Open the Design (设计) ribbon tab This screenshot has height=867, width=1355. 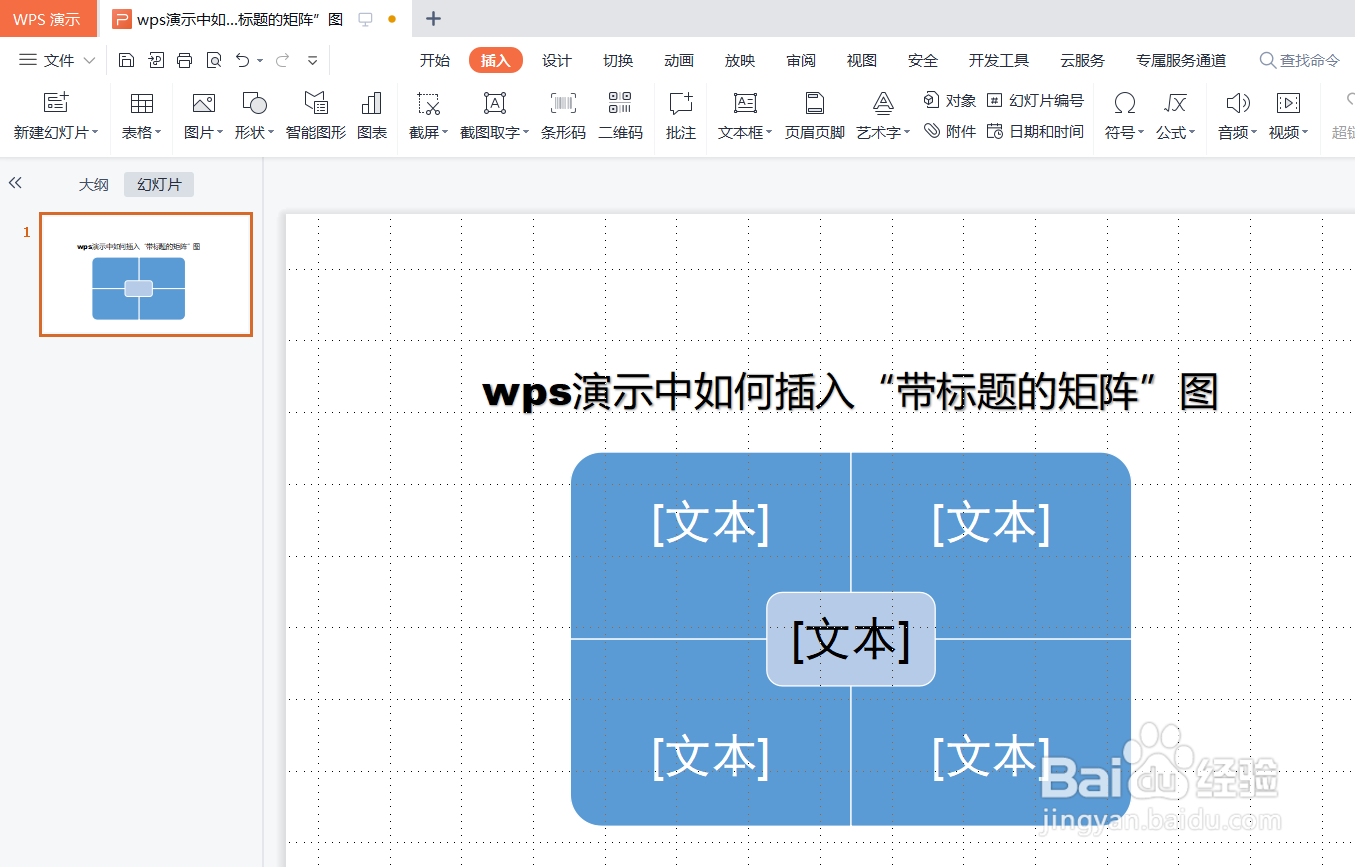[x=557, y=60]
